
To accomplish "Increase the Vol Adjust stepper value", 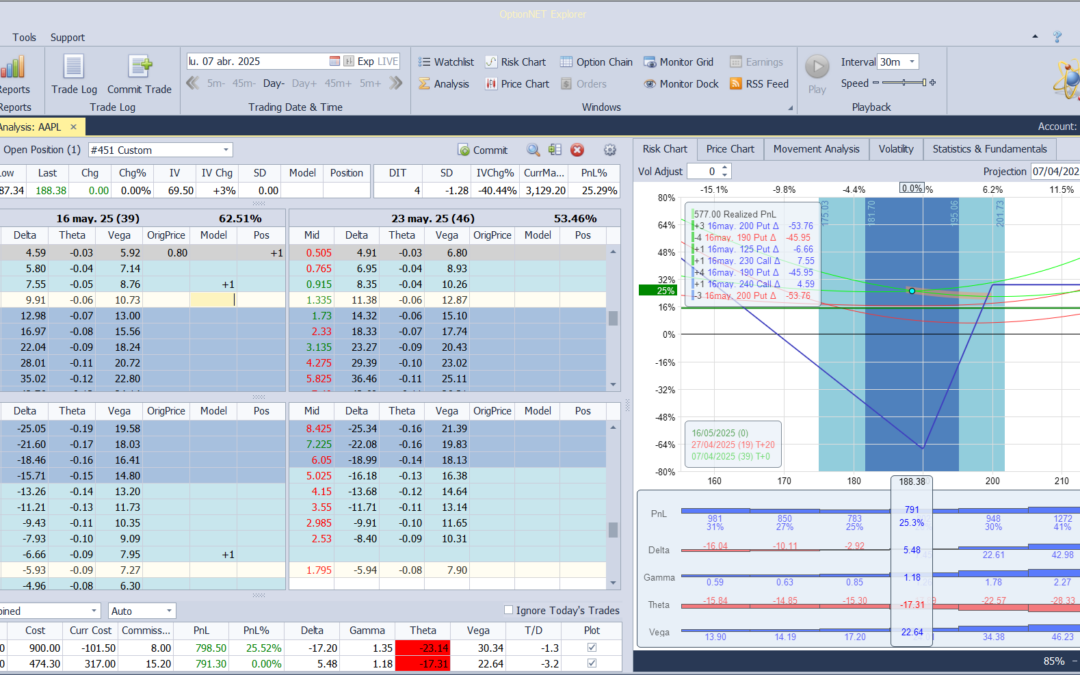I will [x=725, y=167].
